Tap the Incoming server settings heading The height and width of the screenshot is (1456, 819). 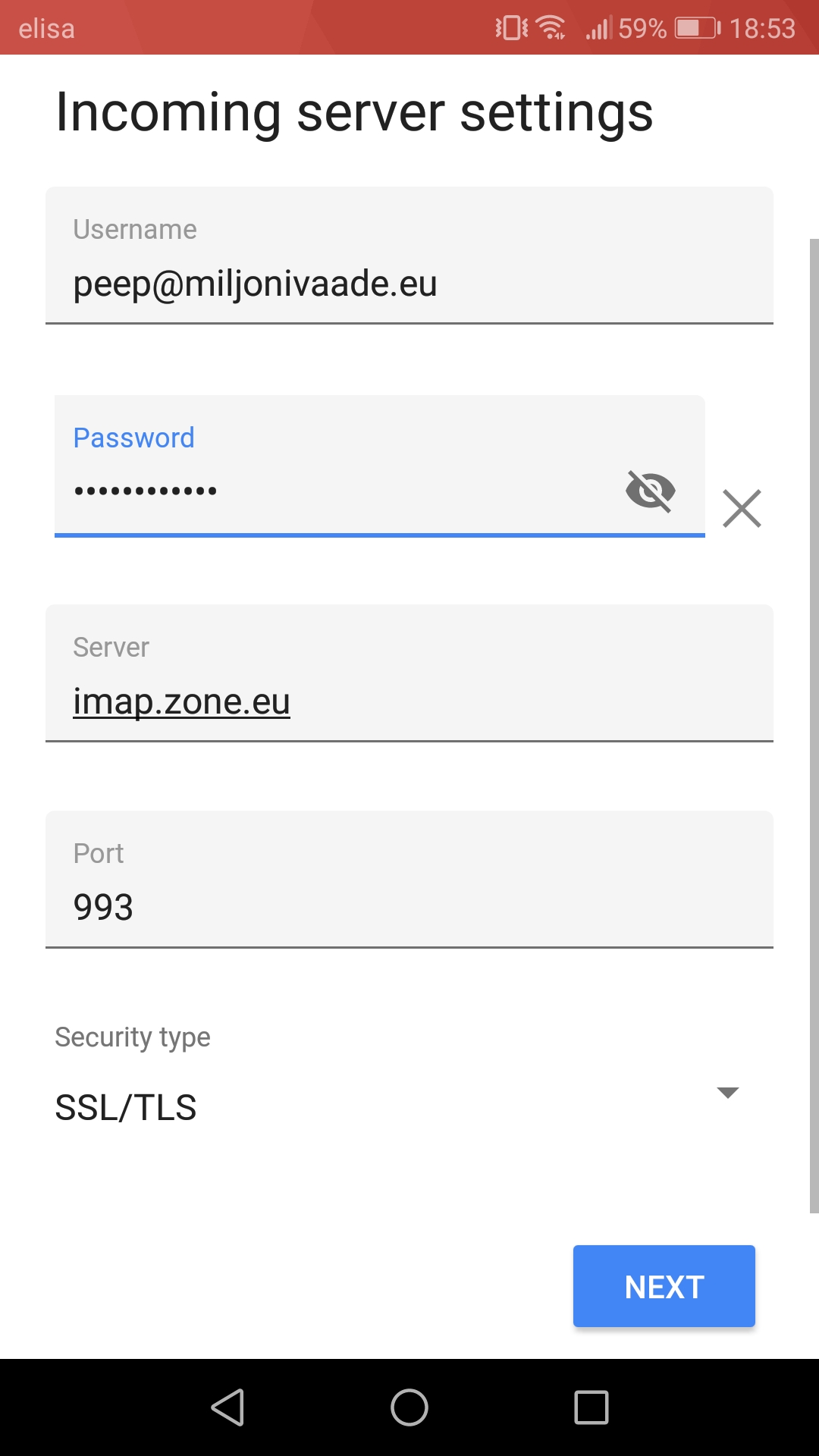point(354,112)
